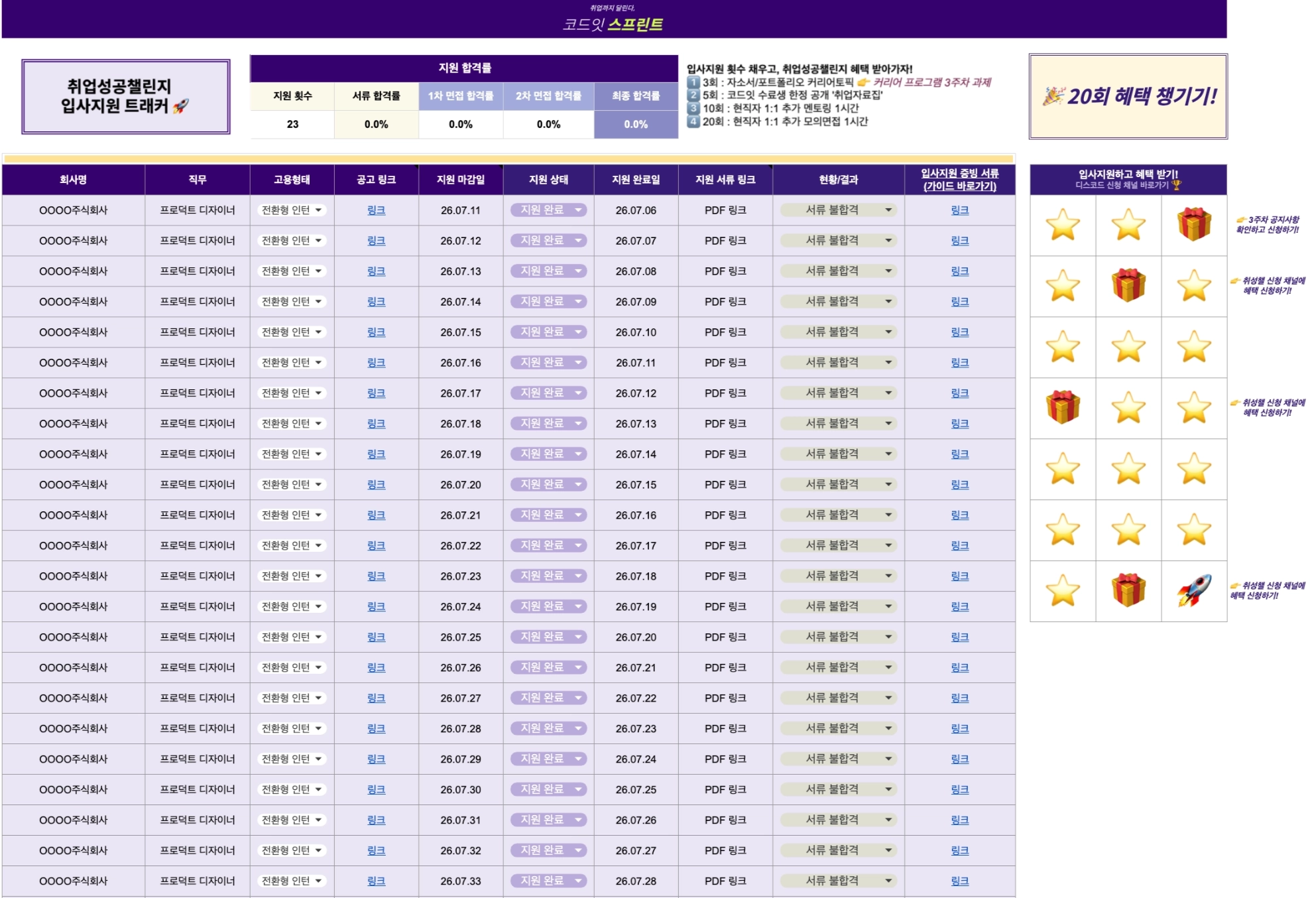Select the 현황/결과 column header
This screenshot has width=1316, height=898.
(x=839, y=180)
